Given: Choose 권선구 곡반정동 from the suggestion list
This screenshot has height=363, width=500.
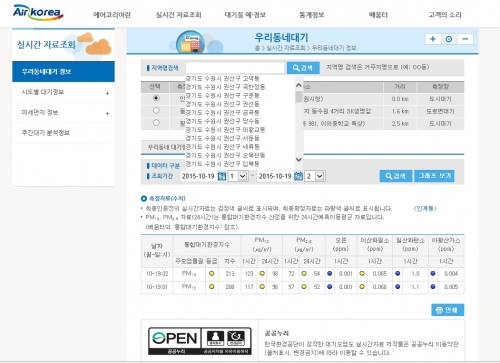Looking at the screenshot, I should (225, 87).
